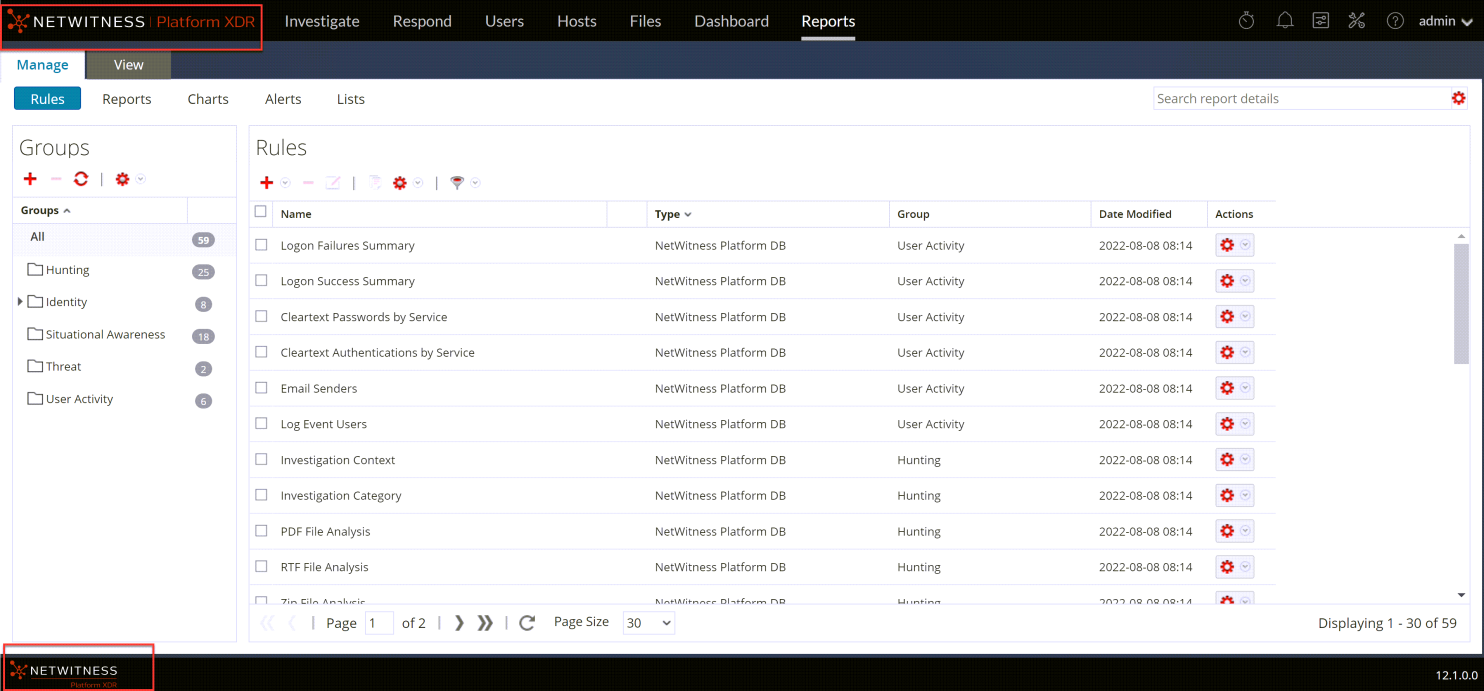Tick the checkbox beside Investigation Context
The height and width of the screenshot is (691, 1484).
click(x=261, y=459)
